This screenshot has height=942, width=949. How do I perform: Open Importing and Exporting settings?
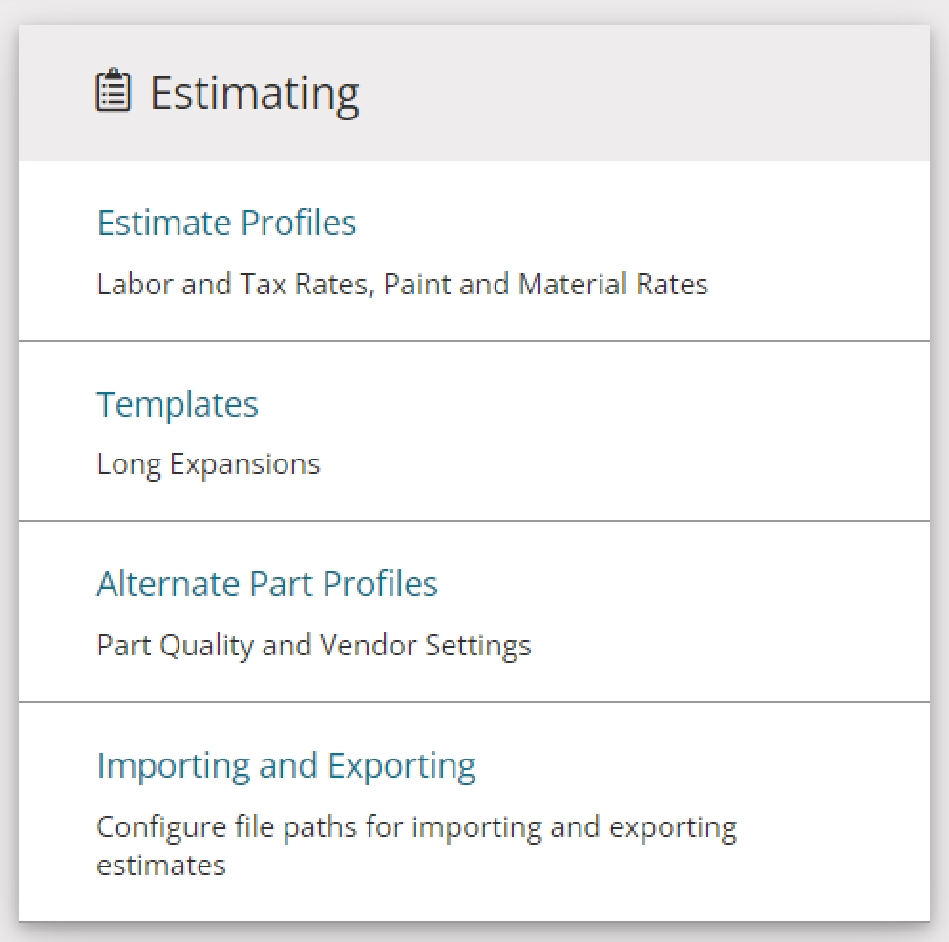tap(286, 766)
